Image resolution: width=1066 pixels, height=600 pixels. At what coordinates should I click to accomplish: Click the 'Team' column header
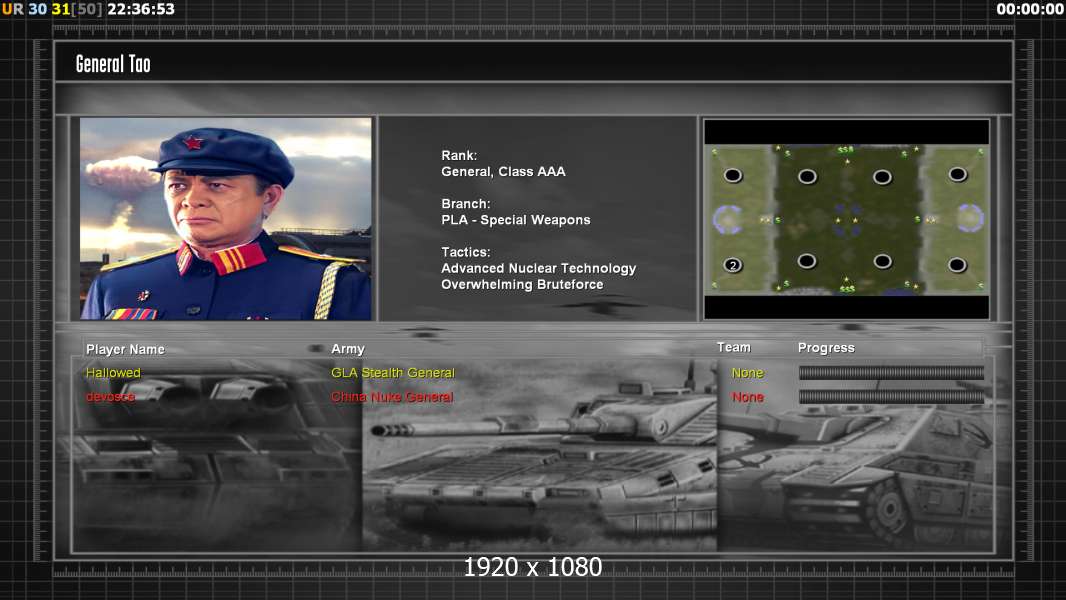coord(734,347)
